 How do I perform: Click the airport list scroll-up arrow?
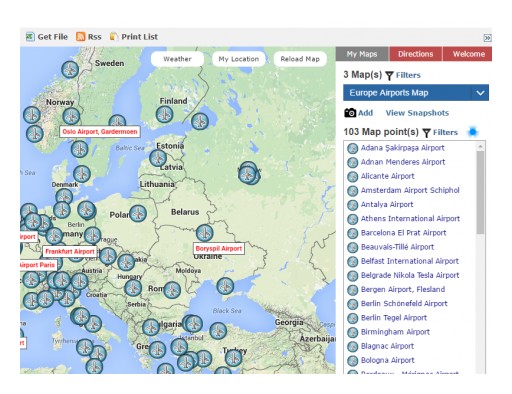(480, 146)
